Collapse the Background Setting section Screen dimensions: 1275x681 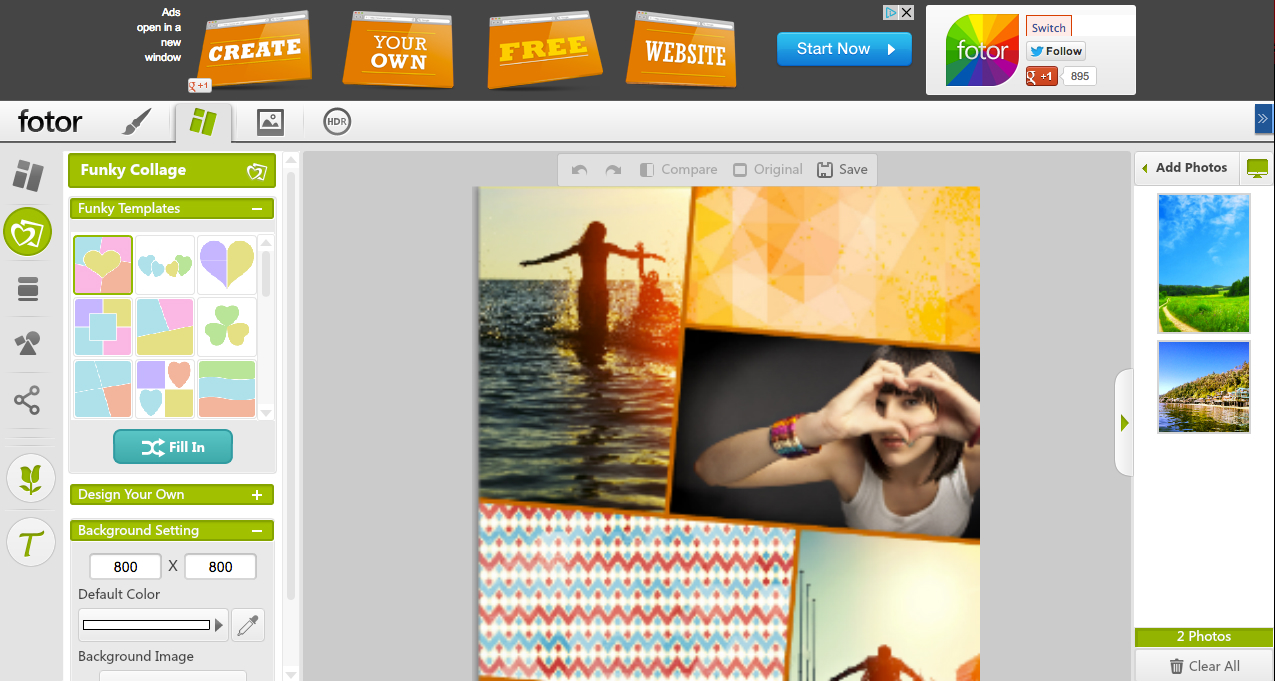[257, 531]
